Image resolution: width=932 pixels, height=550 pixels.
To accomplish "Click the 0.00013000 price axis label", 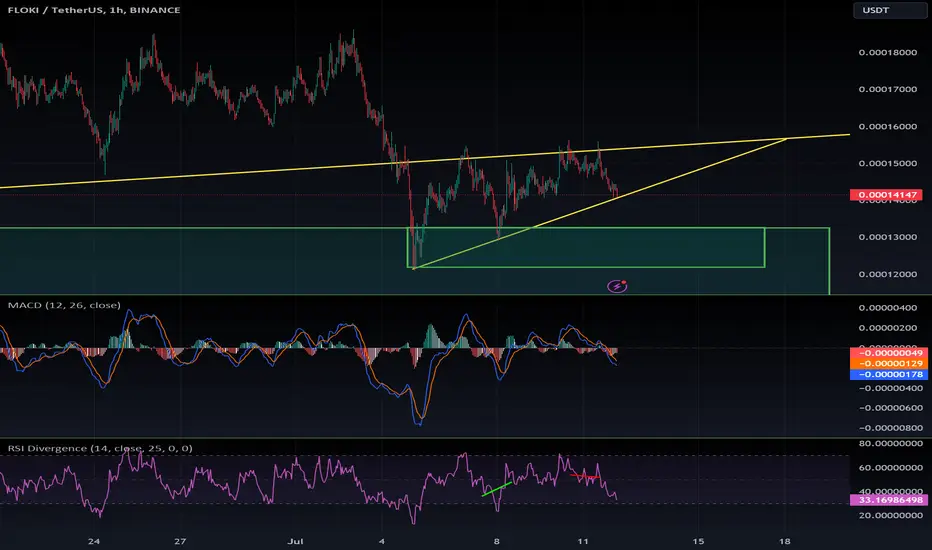I will tap(887, 237).
